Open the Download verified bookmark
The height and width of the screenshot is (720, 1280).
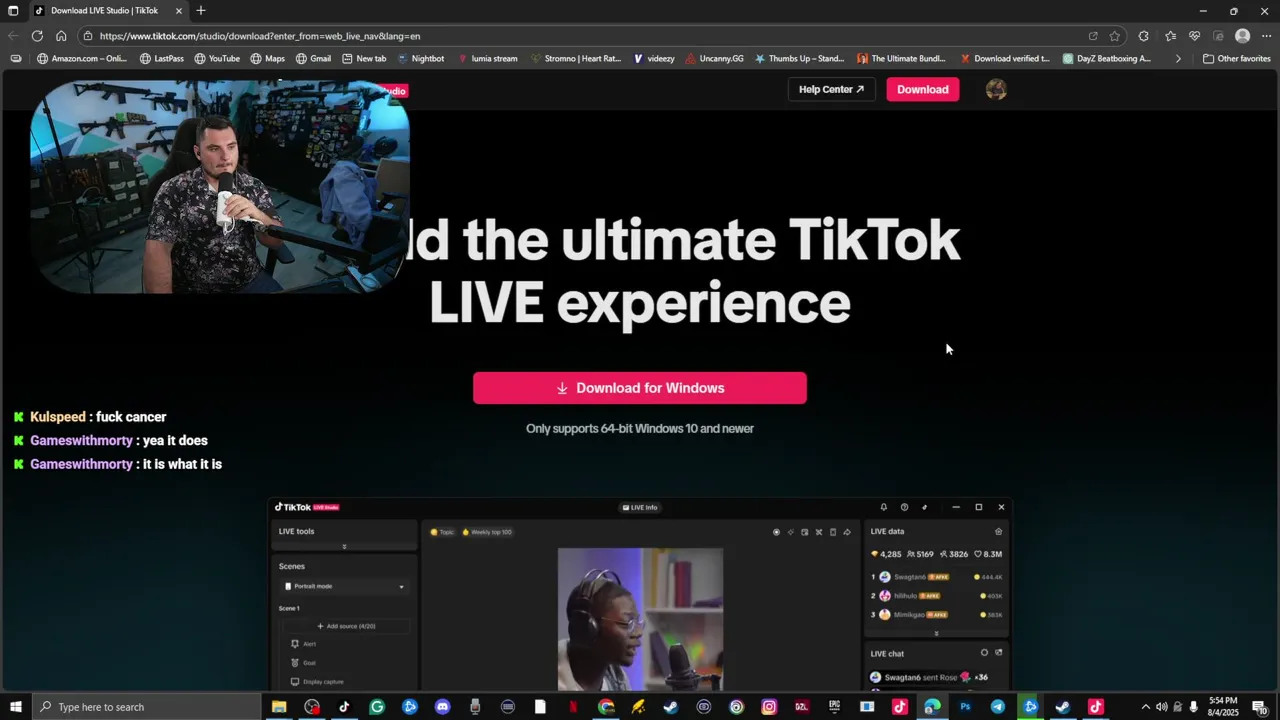(1005, 59)
